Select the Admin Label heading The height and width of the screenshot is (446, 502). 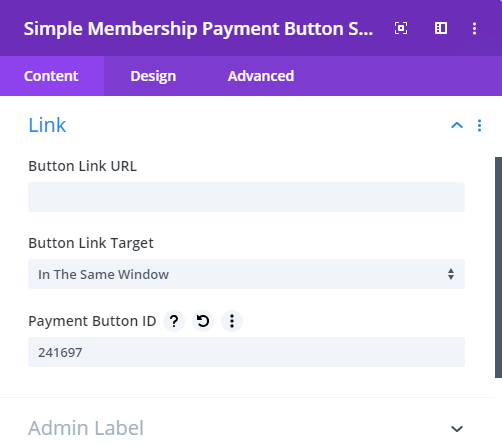pyautogui.click(x=86, y=428)
